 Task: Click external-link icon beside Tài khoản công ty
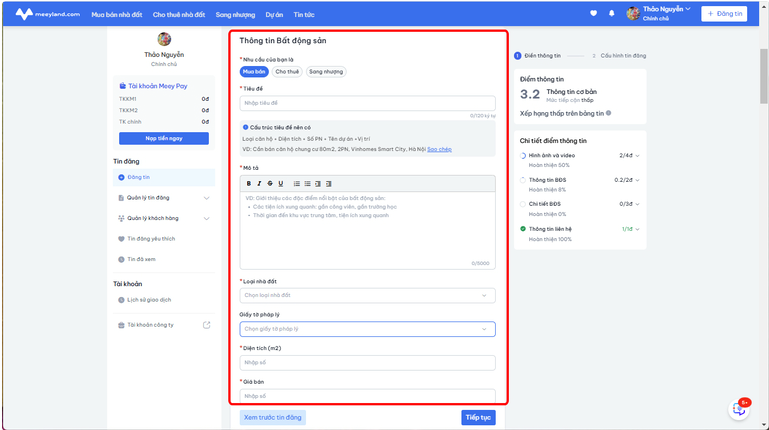(206, 325)
